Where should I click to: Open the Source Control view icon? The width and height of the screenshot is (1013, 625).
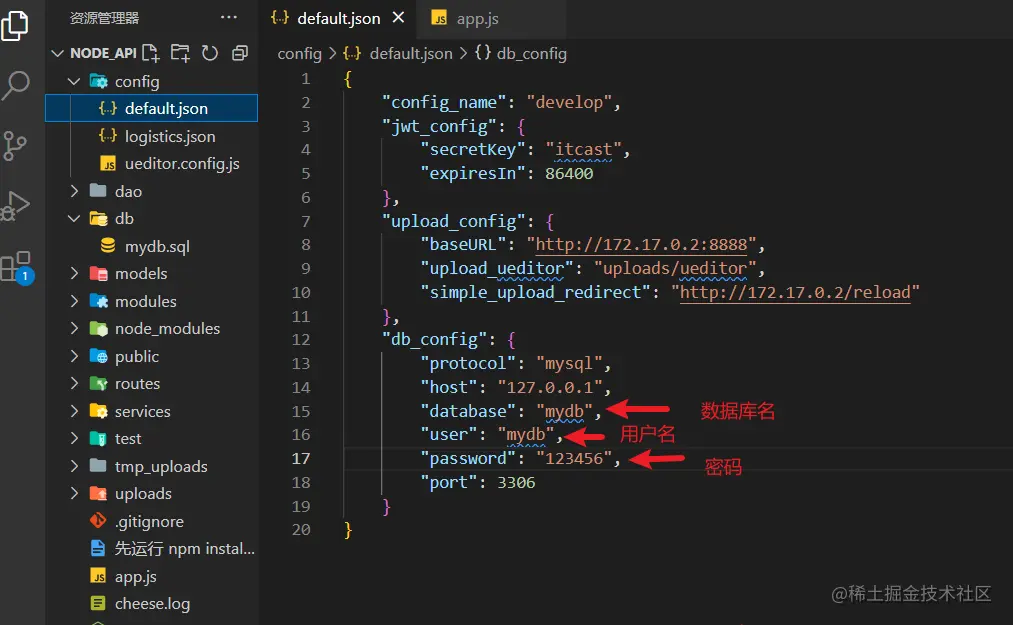pos(15,145)
